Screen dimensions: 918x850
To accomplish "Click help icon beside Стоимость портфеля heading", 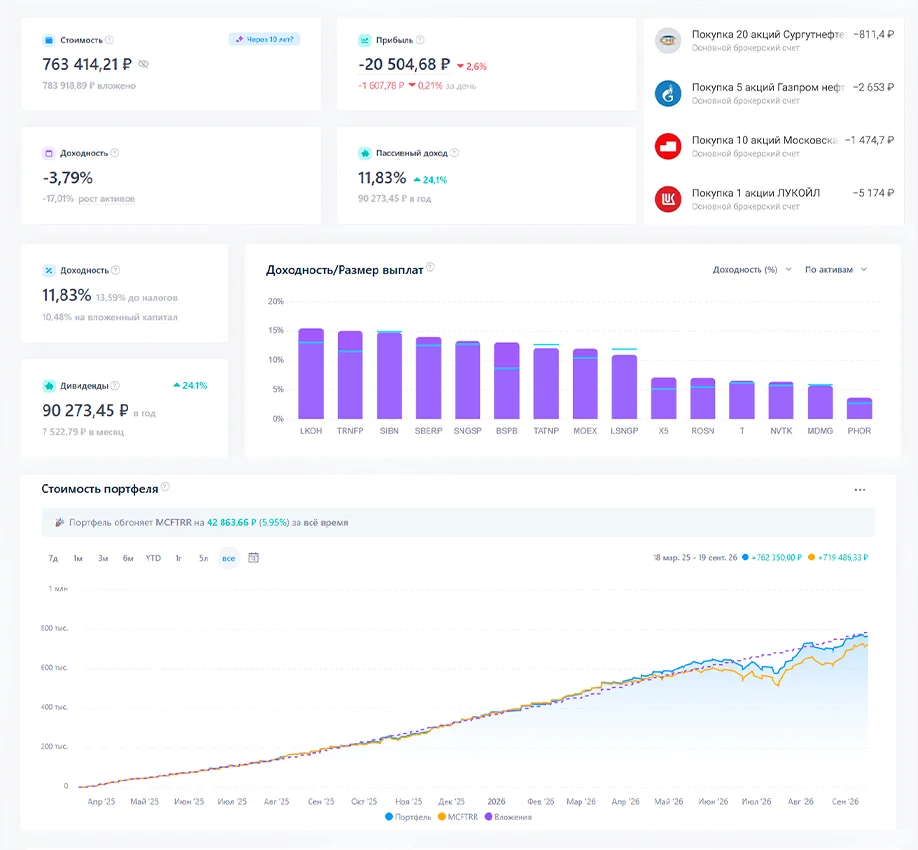I will [x=165, y=486].
